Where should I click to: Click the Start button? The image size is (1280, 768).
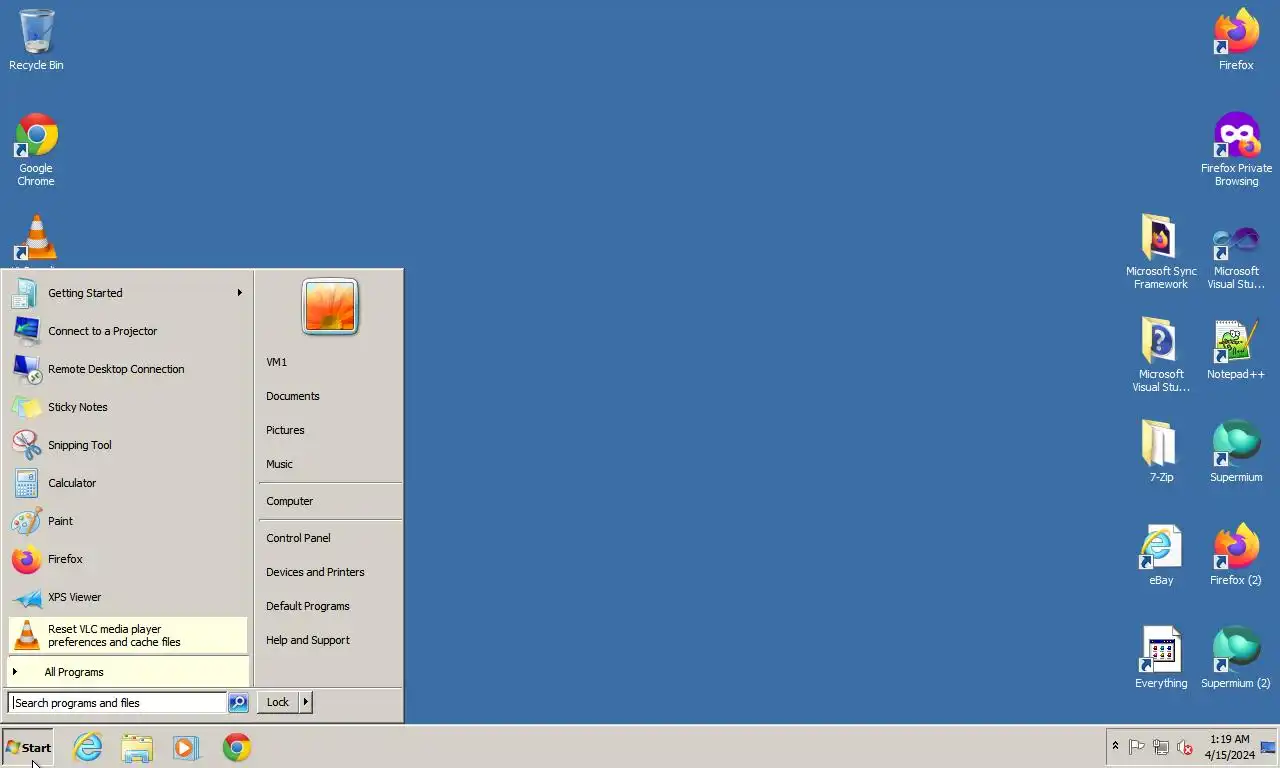click(x=28, y=747)
